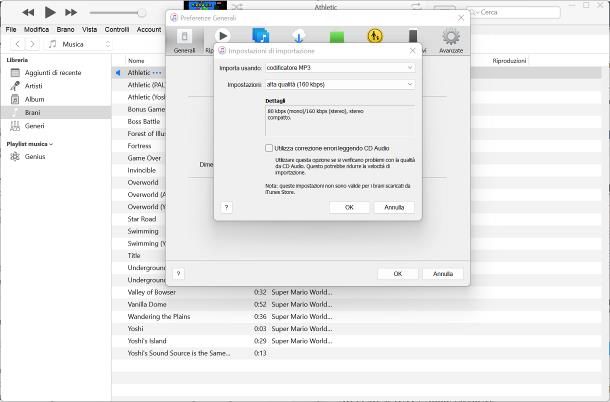Click OK in the Impostazioni di importazione dialog
Screen dimensions: 610x402
[349, 207]
